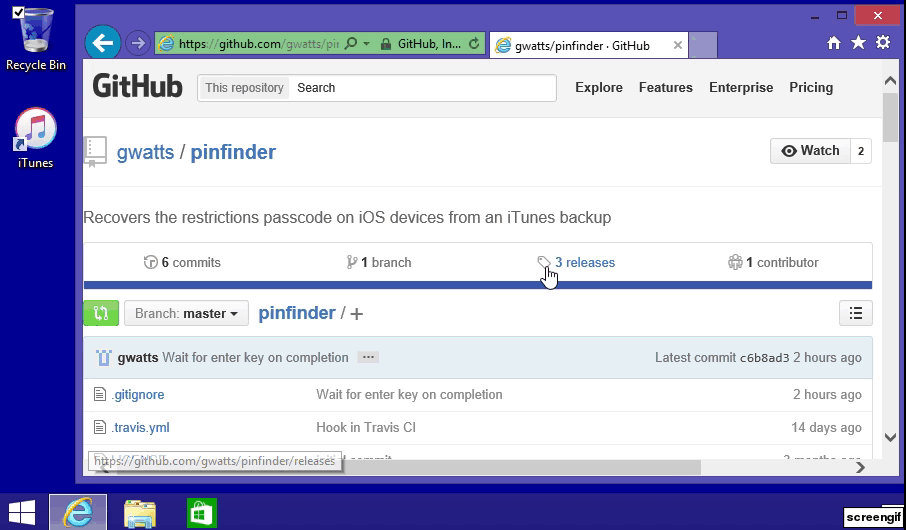Screen dimensions: 906x530
Task: Select the Recycle Bin desktop icon
Action: (36, 39)
